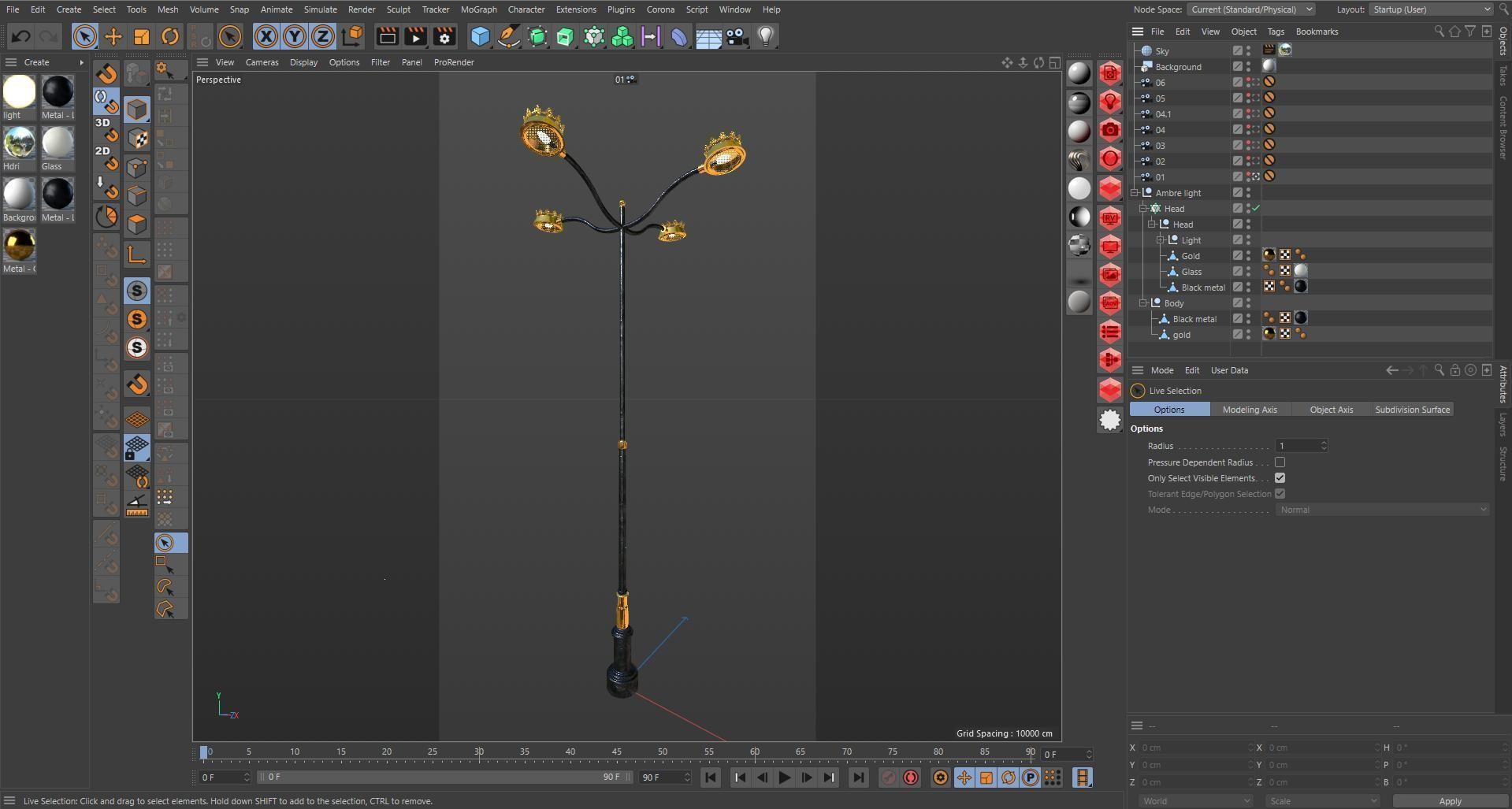Collapse the Body tree node

[1143, 303]
